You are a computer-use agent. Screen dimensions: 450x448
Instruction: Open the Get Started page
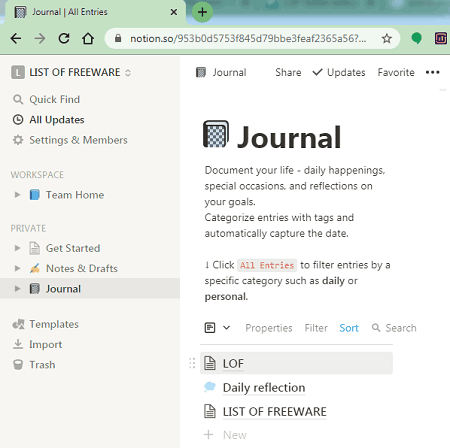click(x=73, y=248)
